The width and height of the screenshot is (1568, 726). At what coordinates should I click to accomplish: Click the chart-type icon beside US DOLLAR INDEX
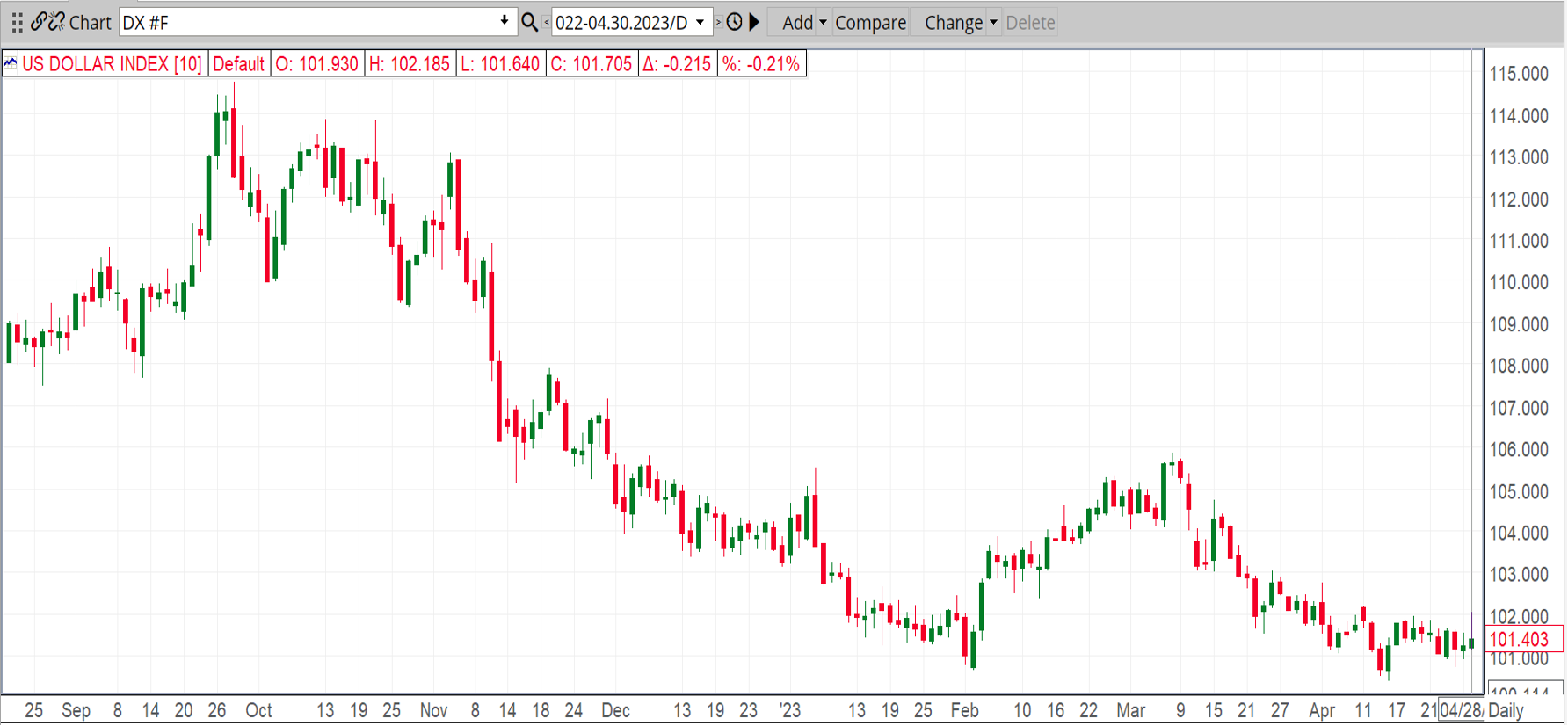pyautogui.click(x=11, y=63)
